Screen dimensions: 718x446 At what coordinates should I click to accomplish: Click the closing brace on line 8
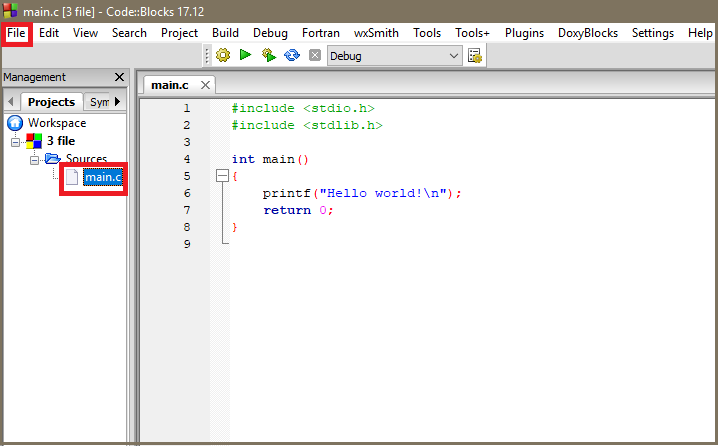234,227
